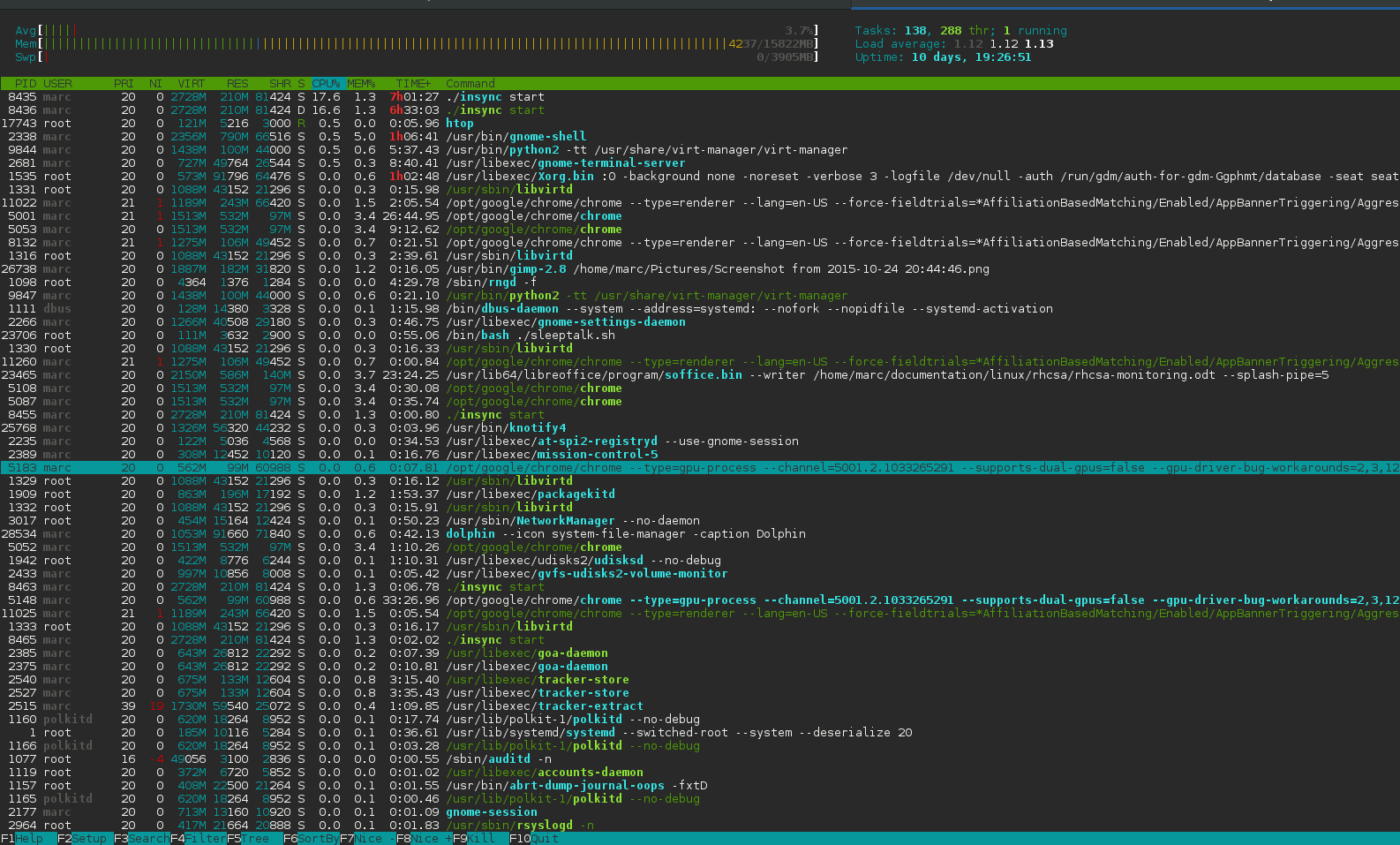Click the highlighted chrome gpu-process row PID 5183

(700, 468)
